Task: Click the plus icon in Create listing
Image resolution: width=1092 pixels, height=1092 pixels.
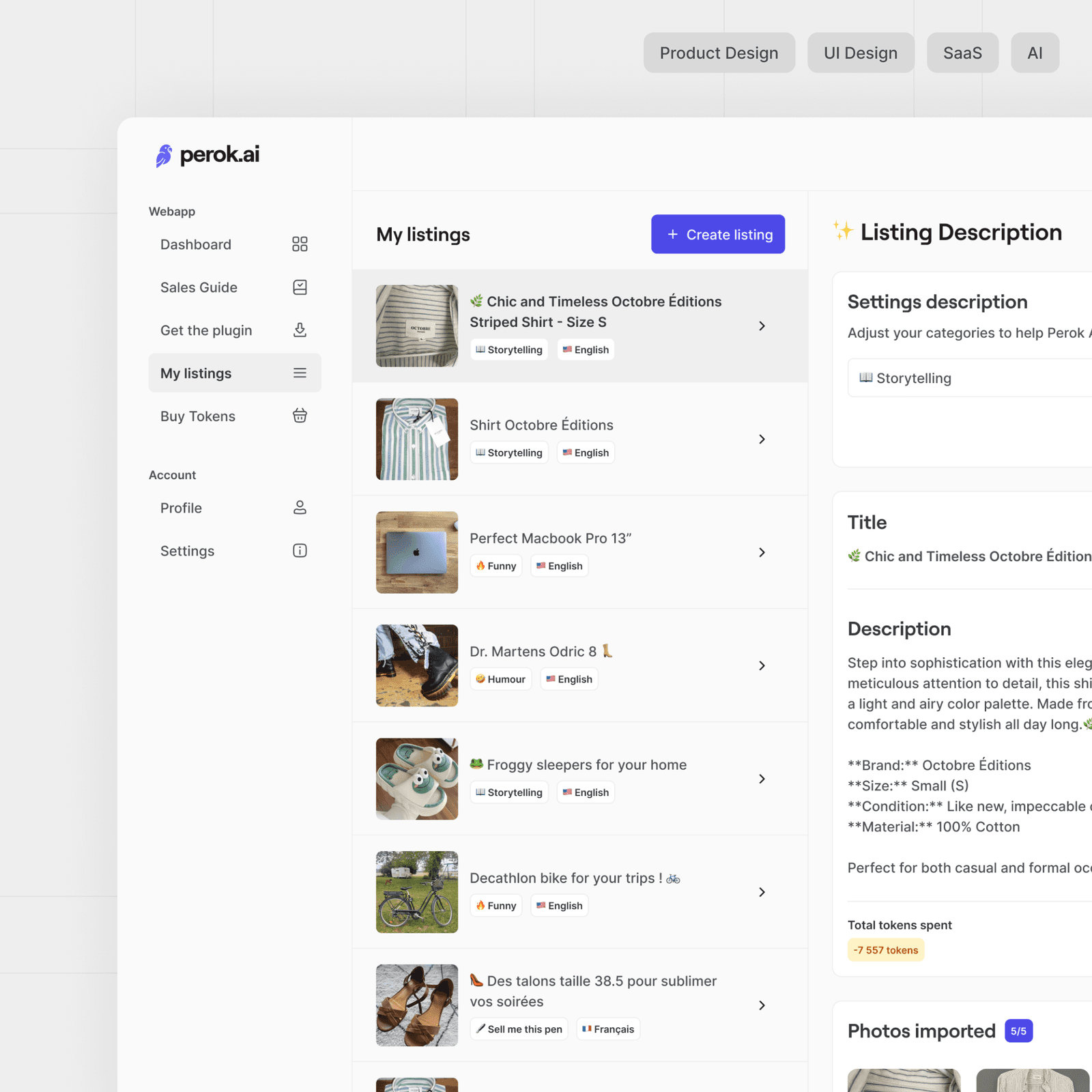Action: point(672,234)
